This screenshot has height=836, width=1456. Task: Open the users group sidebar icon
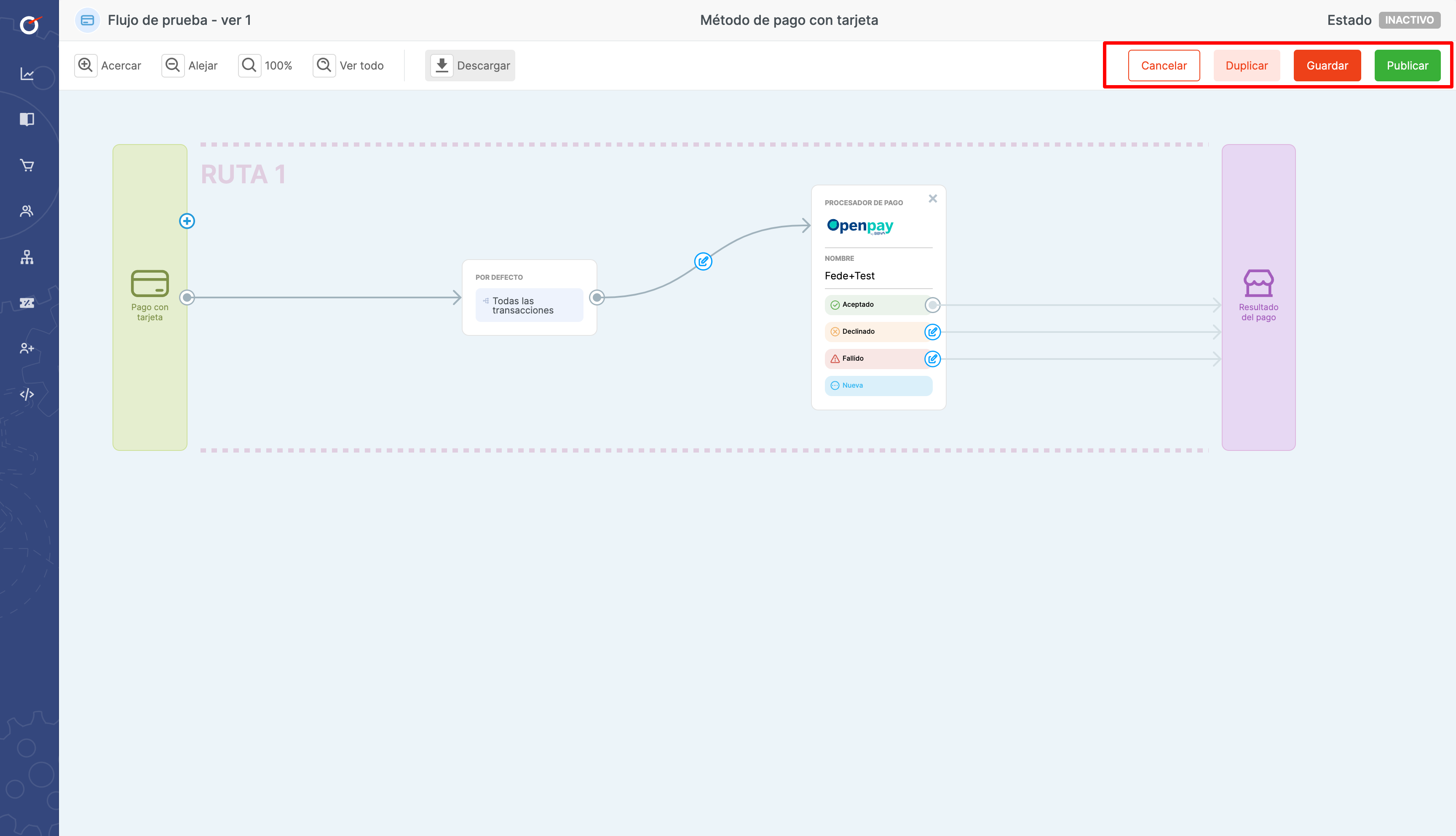pos(27,211)
